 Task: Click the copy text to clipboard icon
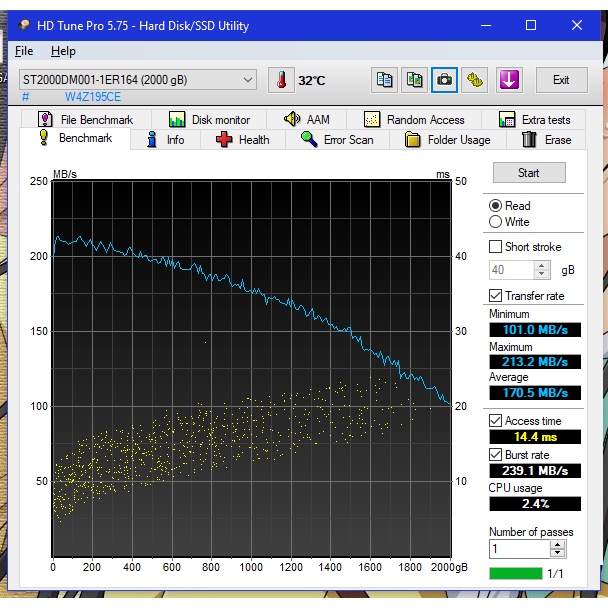384,80
